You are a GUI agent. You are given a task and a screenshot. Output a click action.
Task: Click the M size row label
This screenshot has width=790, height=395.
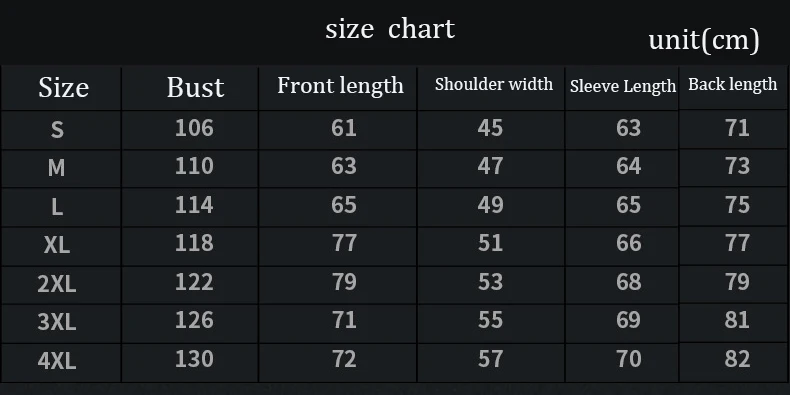click(56, 167)
